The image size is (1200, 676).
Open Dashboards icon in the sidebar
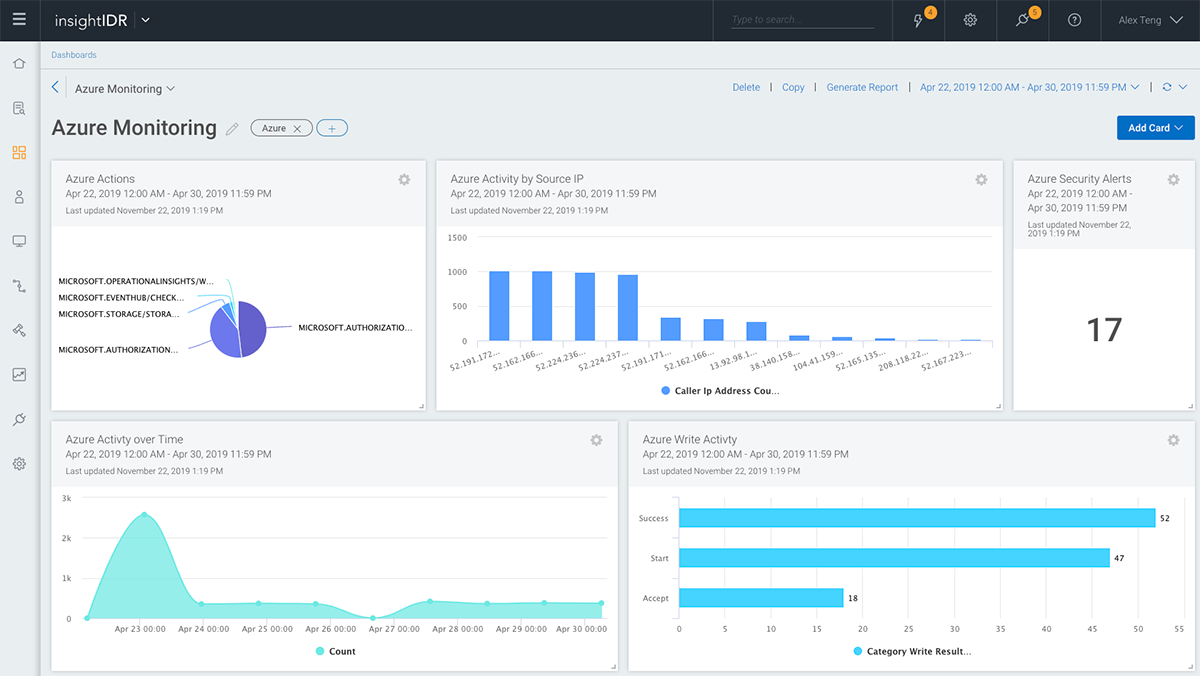[x=19, y=153]
